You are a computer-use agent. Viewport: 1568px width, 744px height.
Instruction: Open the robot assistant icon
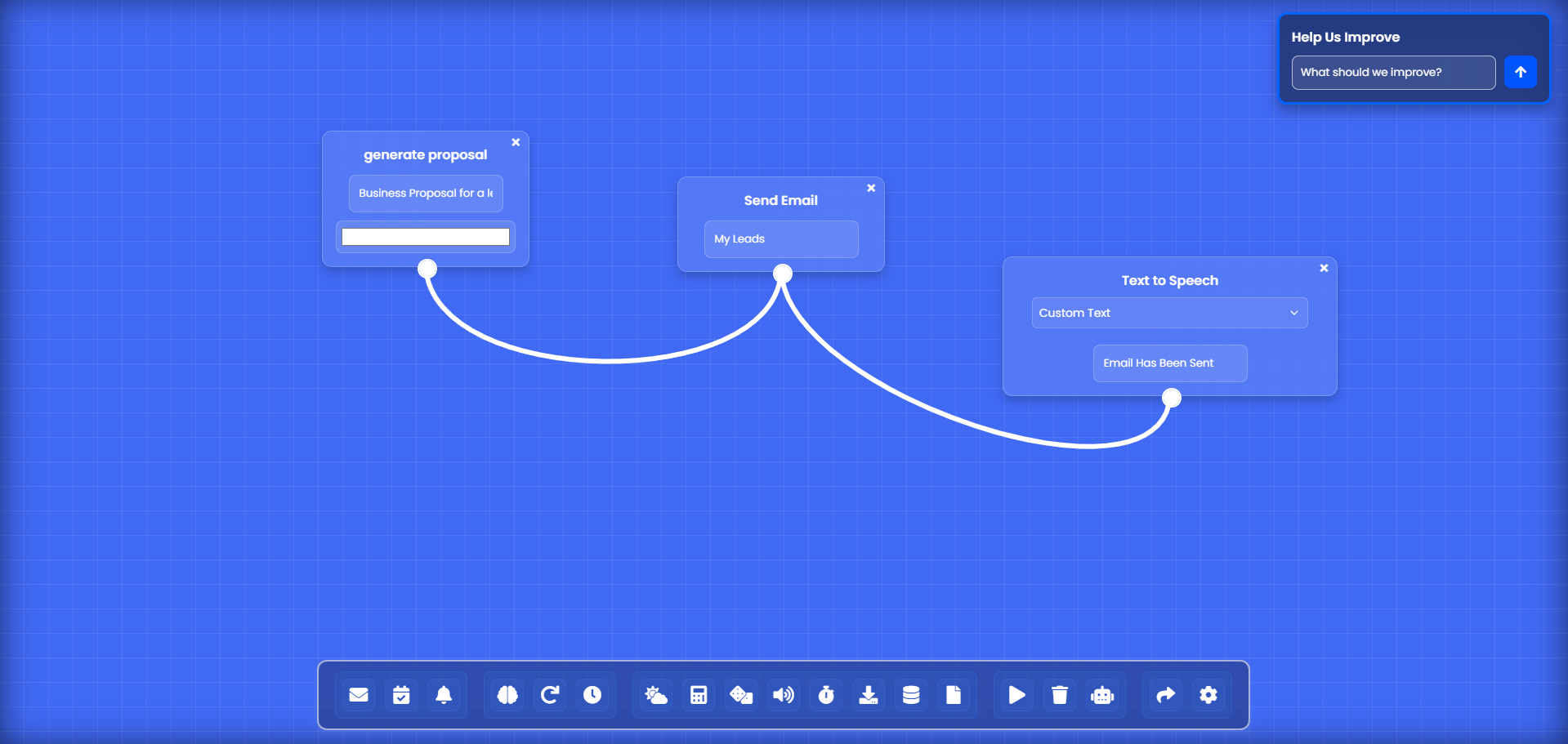(x=1102, y=695)
